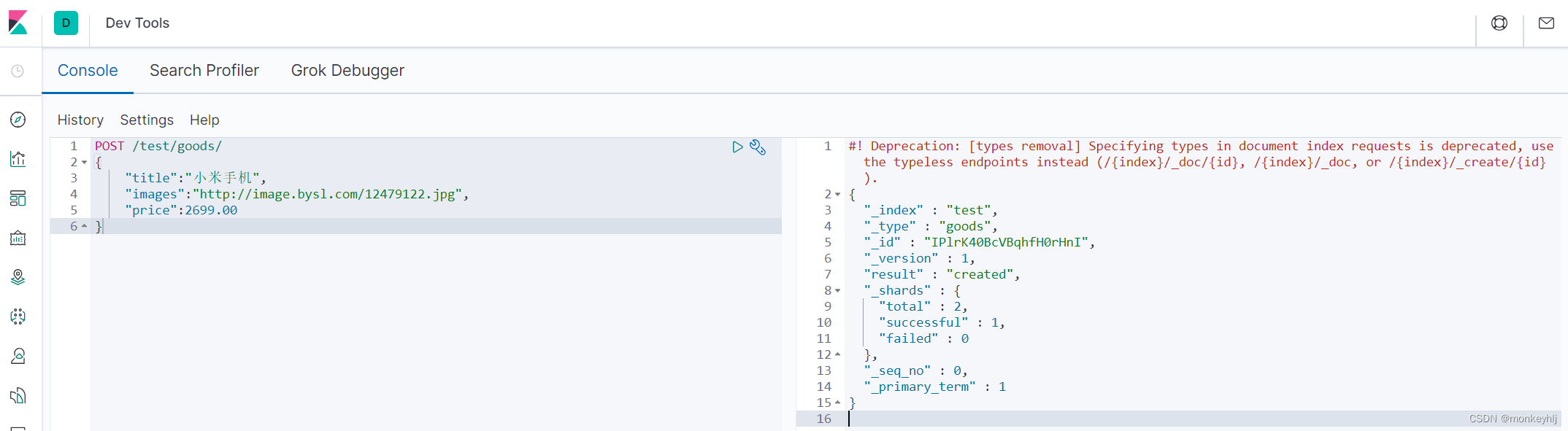The width and height of the screenshot is (1568, 431).
Task: Click the "_primary_term" : 1 line
Action: point(934,387)
